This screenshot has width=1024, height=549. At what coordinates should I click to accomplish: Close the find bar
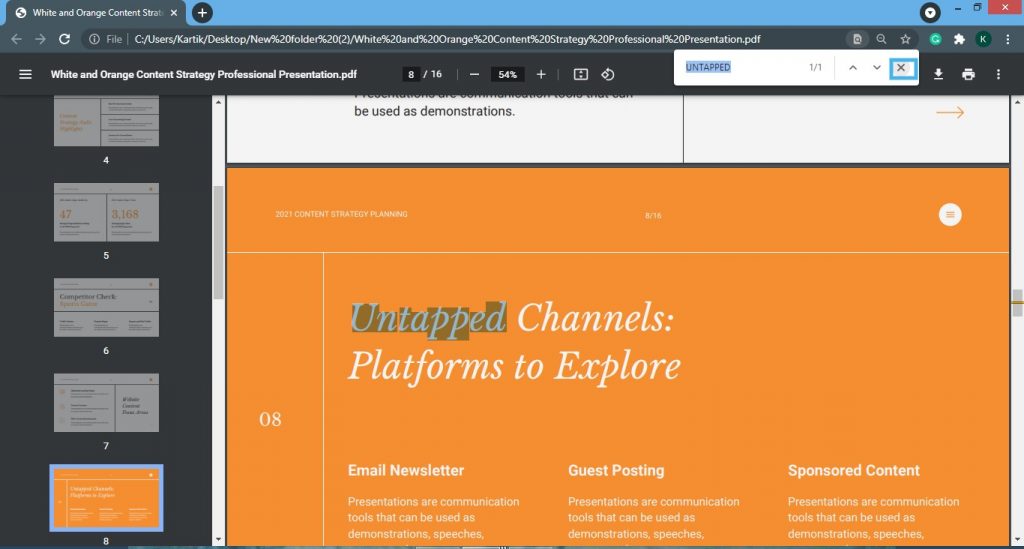tap(901, 67)
